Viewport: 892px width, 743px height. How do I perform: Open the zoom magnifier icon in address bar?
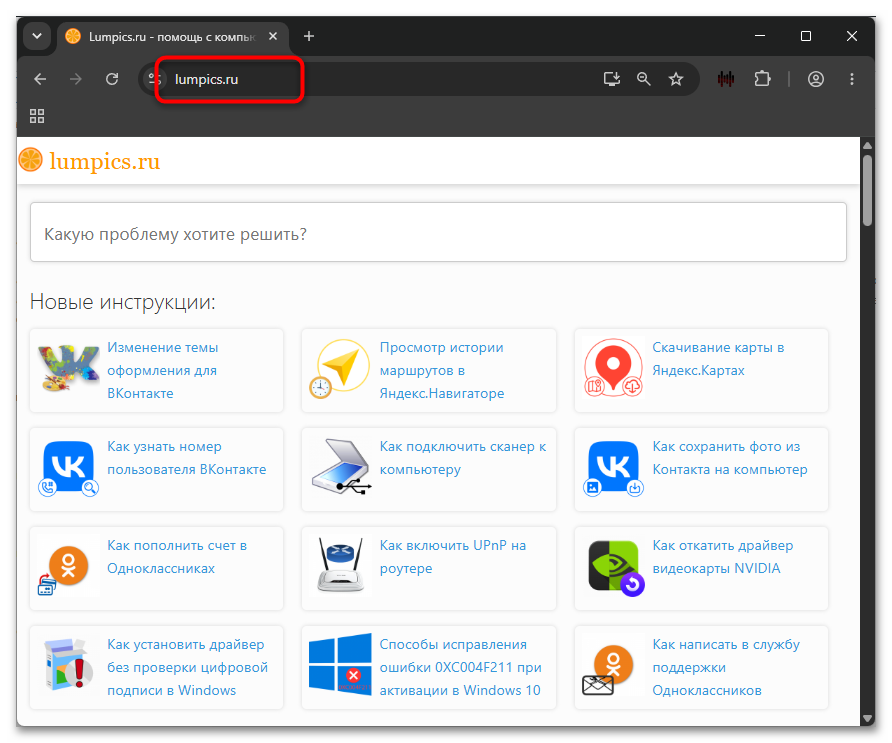643,79
